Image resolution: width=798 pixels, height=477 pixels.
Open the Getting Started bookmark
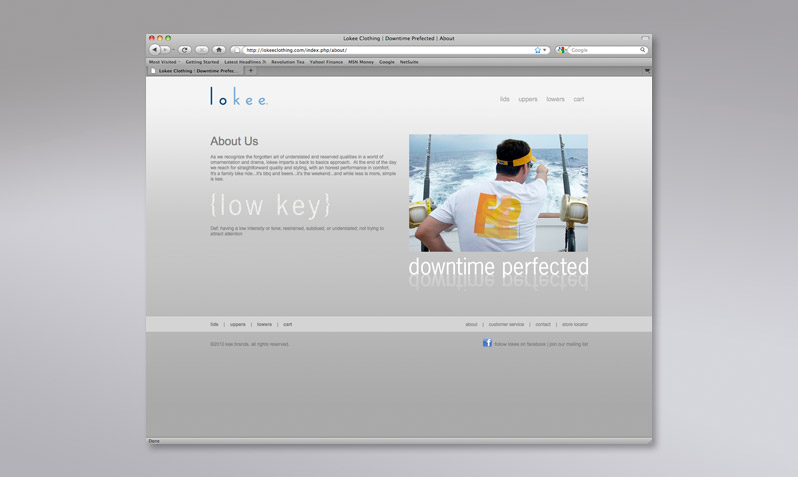tap(202, 62)
